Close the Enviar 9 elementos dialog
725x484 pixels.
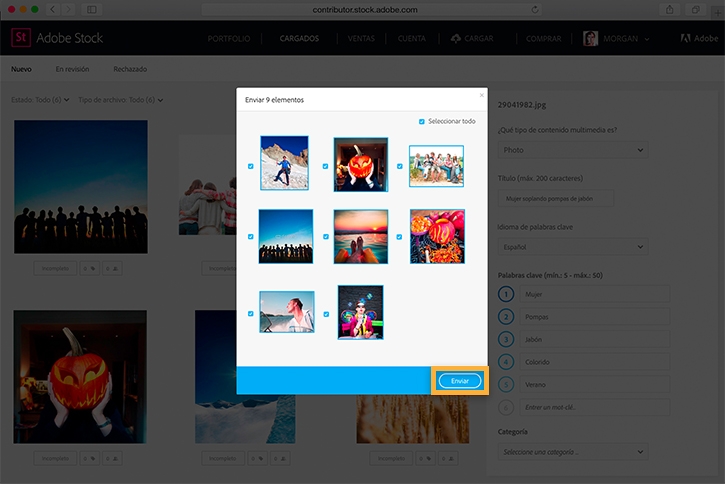482,95
